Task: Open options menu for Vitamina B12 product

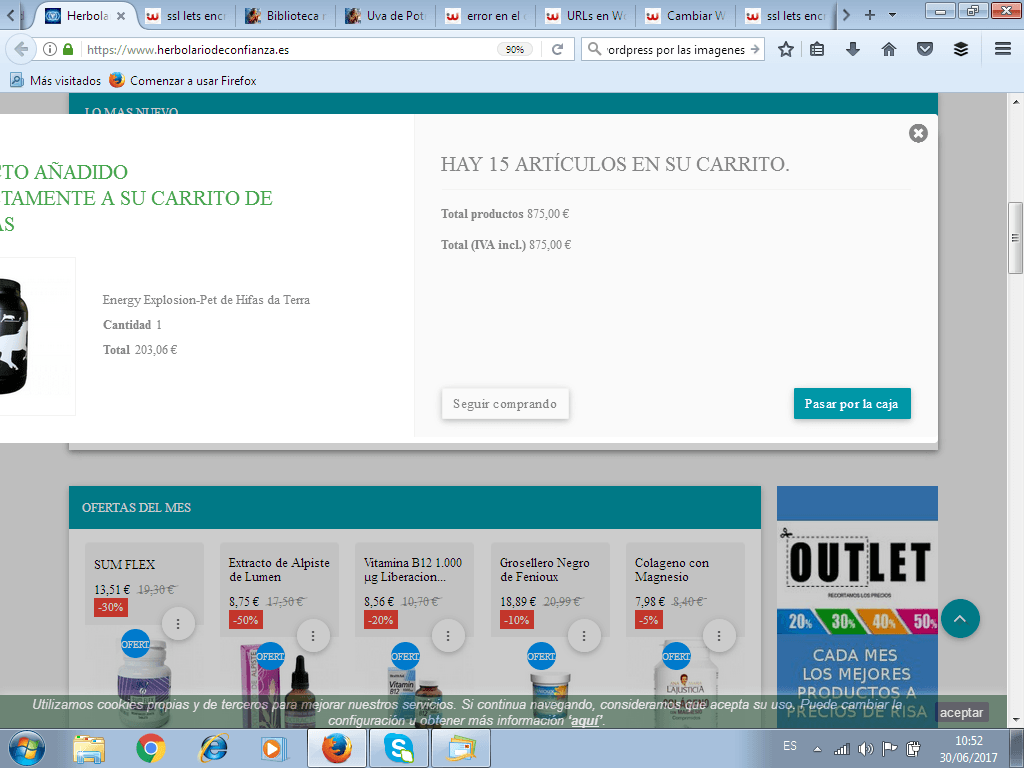Action: tap(448, 635)
